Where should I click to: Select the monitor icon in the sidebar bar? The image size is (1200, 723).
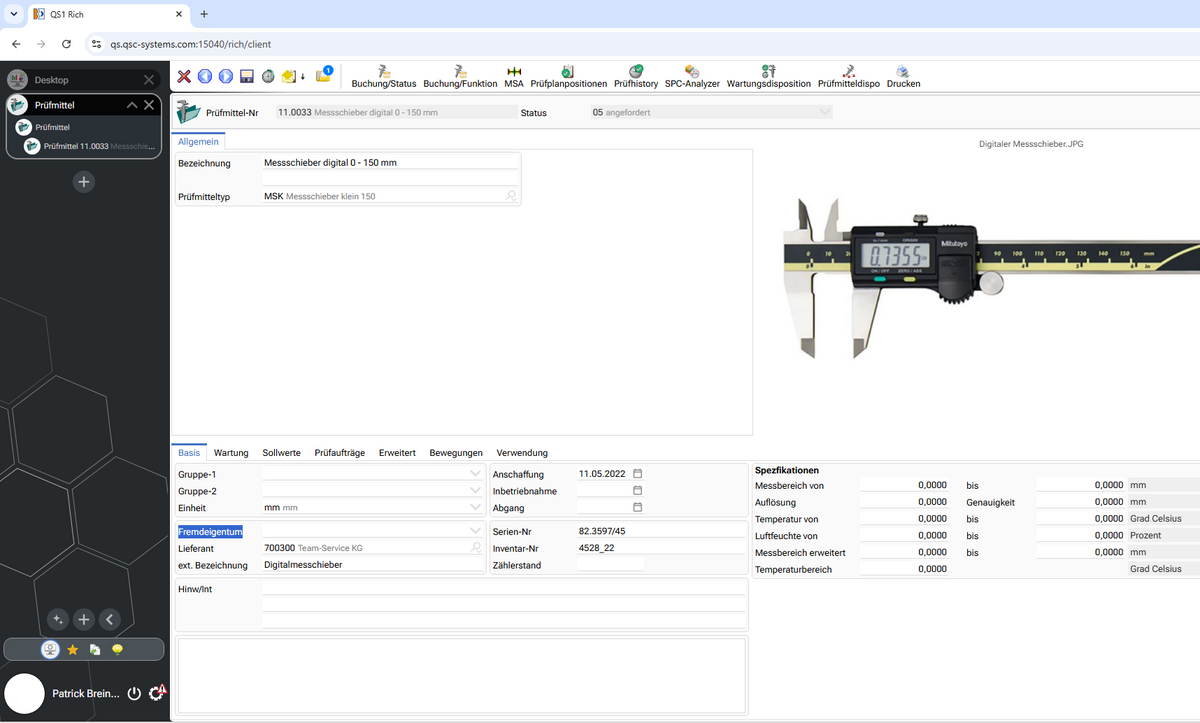[50, 649]
